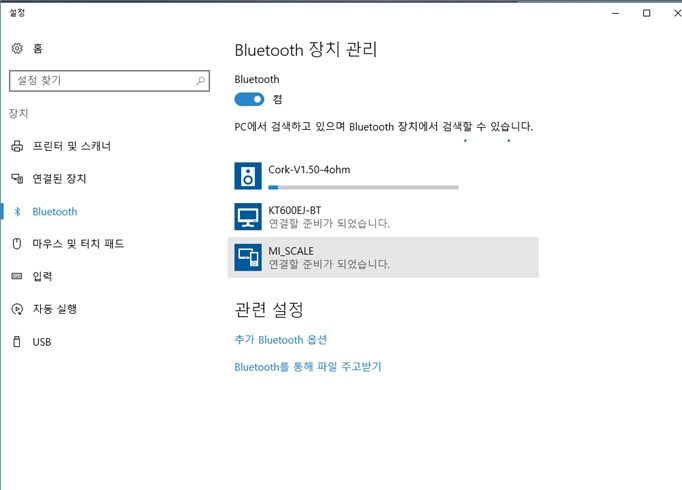Click the speaker icon for Cork-V1.50-4ohm
The height and width of the screenshot is (490, 682).
(248, 176)
